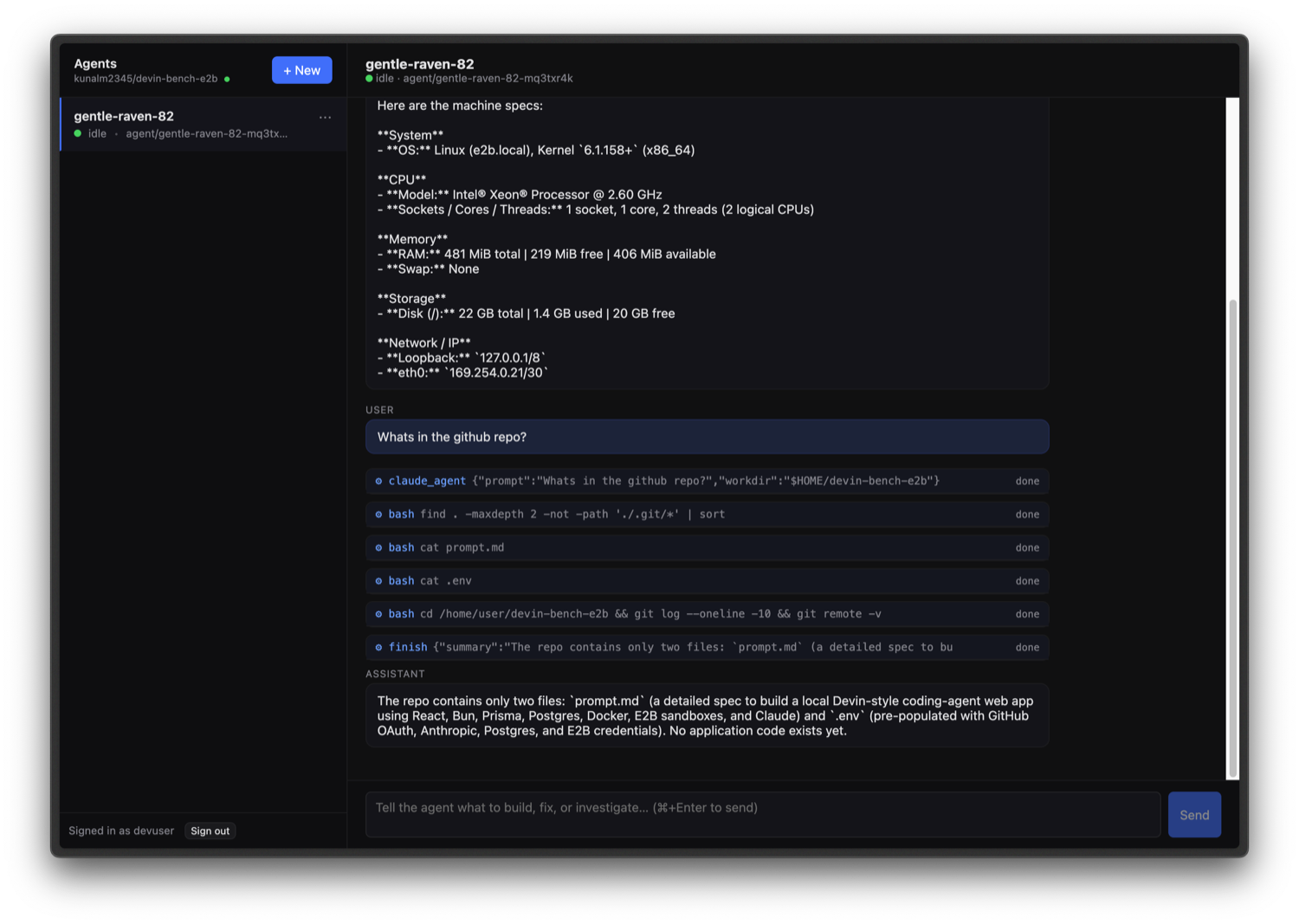Click circle icon beside bash cat .env

[x=378, y=581]
